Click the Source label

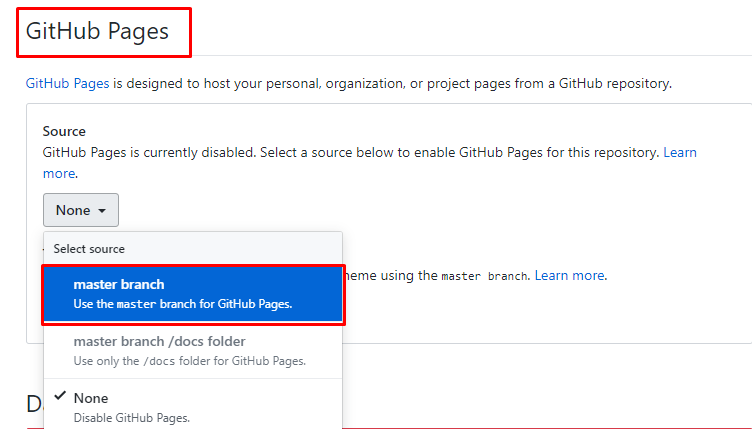pos(64,131)
